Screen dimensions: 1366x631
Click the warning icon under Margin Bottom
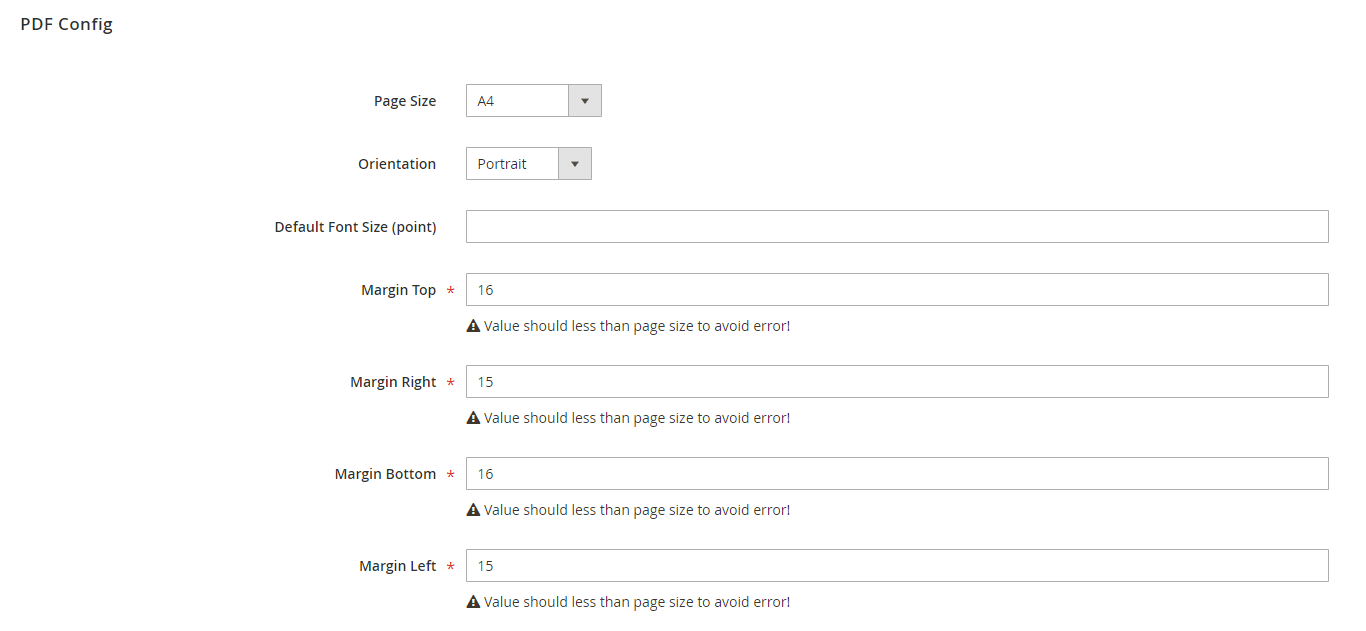tap(473, 510)
